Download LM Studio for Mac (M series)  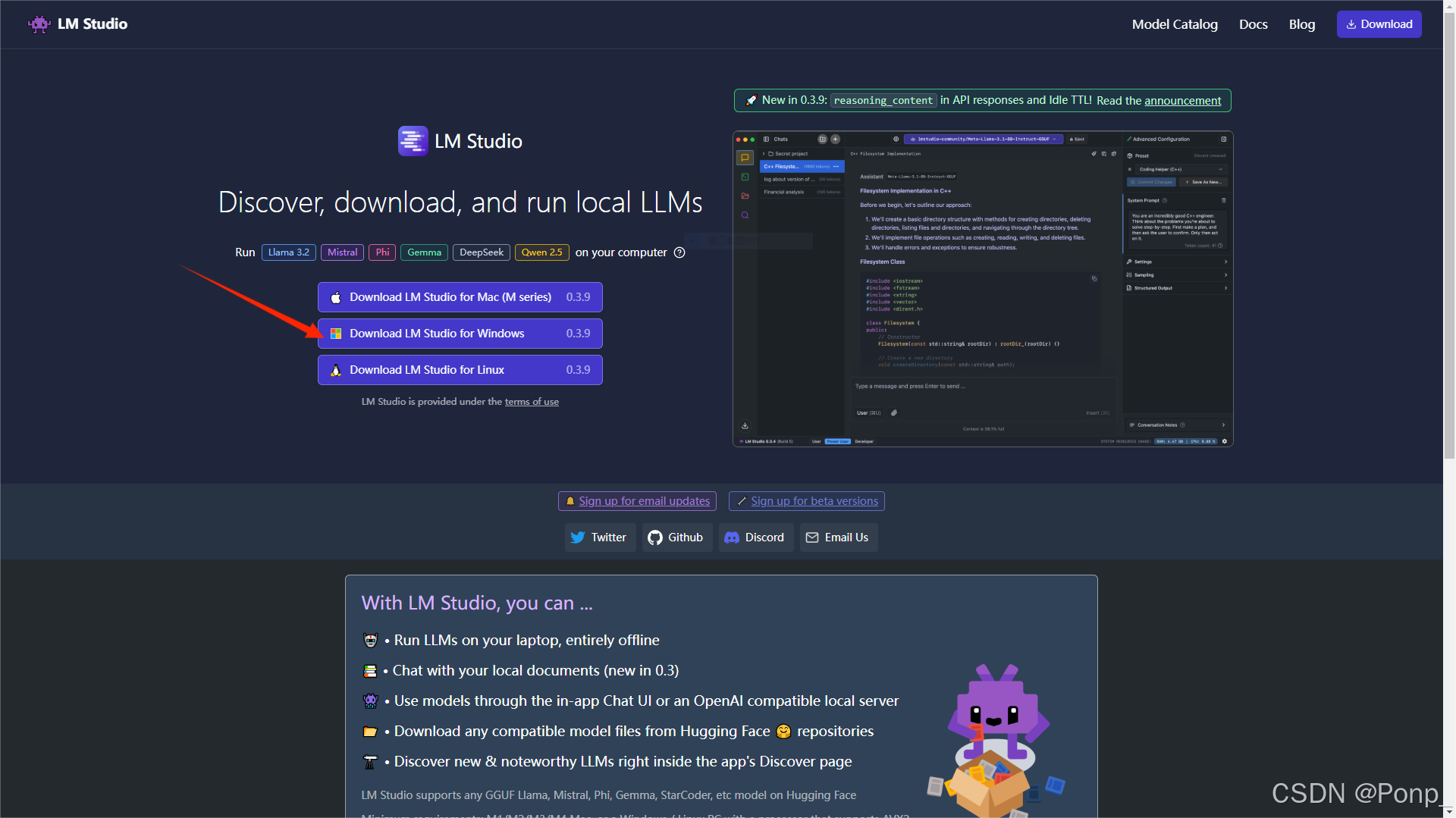point(460,297)
